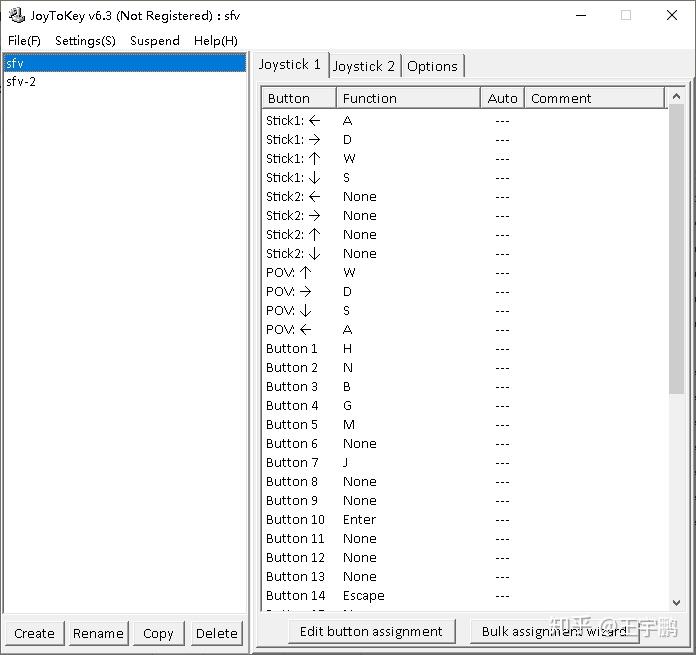The image size is (696, 655).
Task: Click the scroll down arrow of the list
Action: click(676, 603)
